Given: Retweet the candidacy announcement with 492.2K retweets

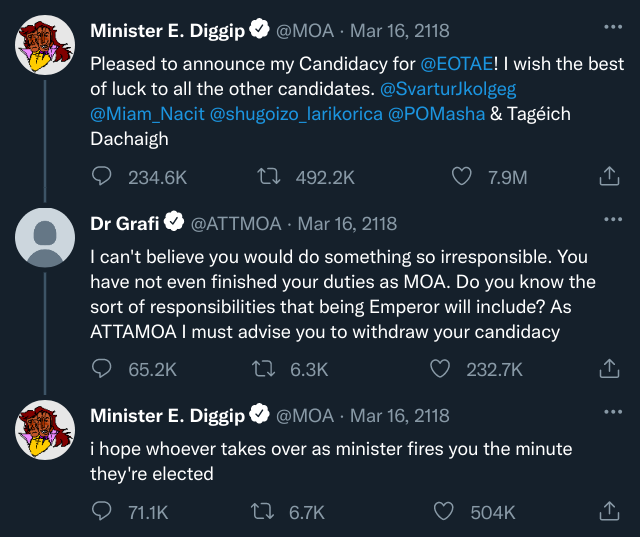Looking at the screenshot, I should (267, 177).
